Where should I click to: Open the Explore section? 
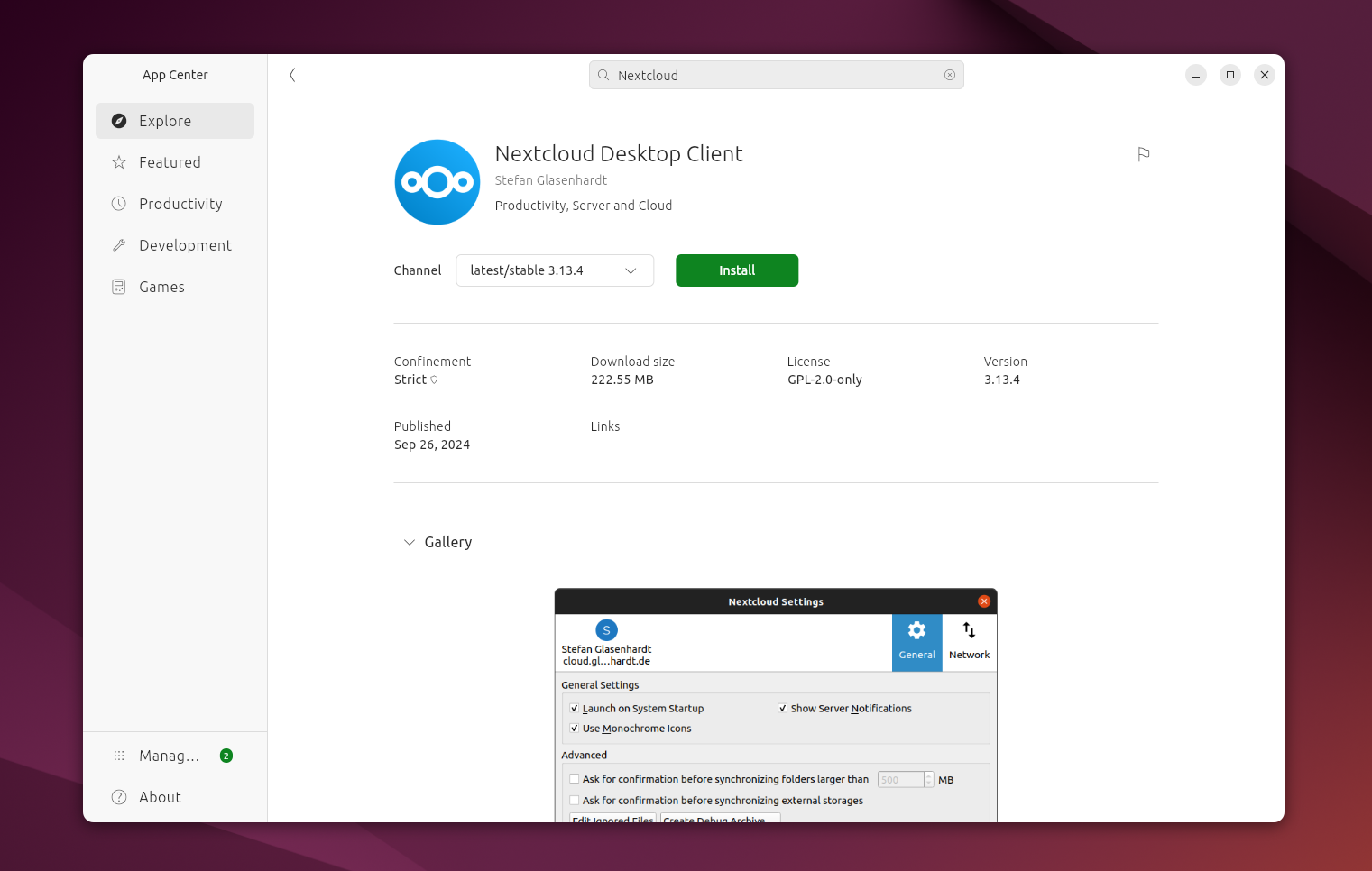tap(175, 121)
